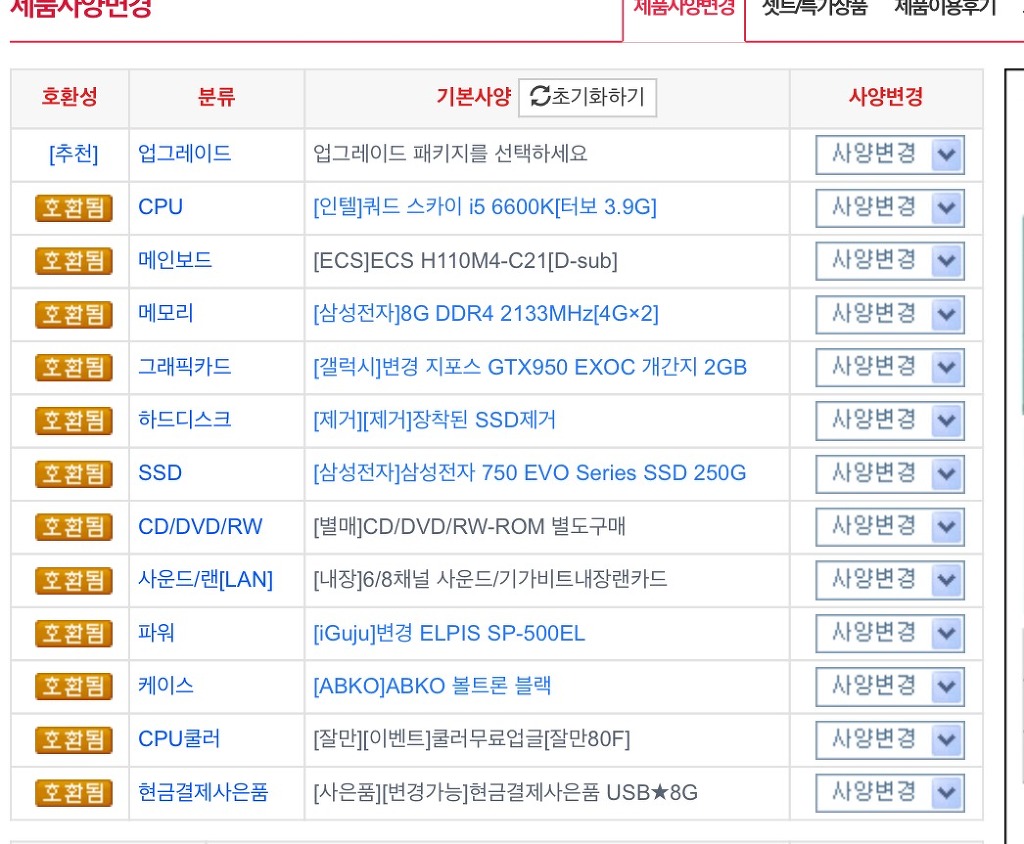Click the 기본사양 column header
The width and height of the screenshot is (1024, 844).
474,97
